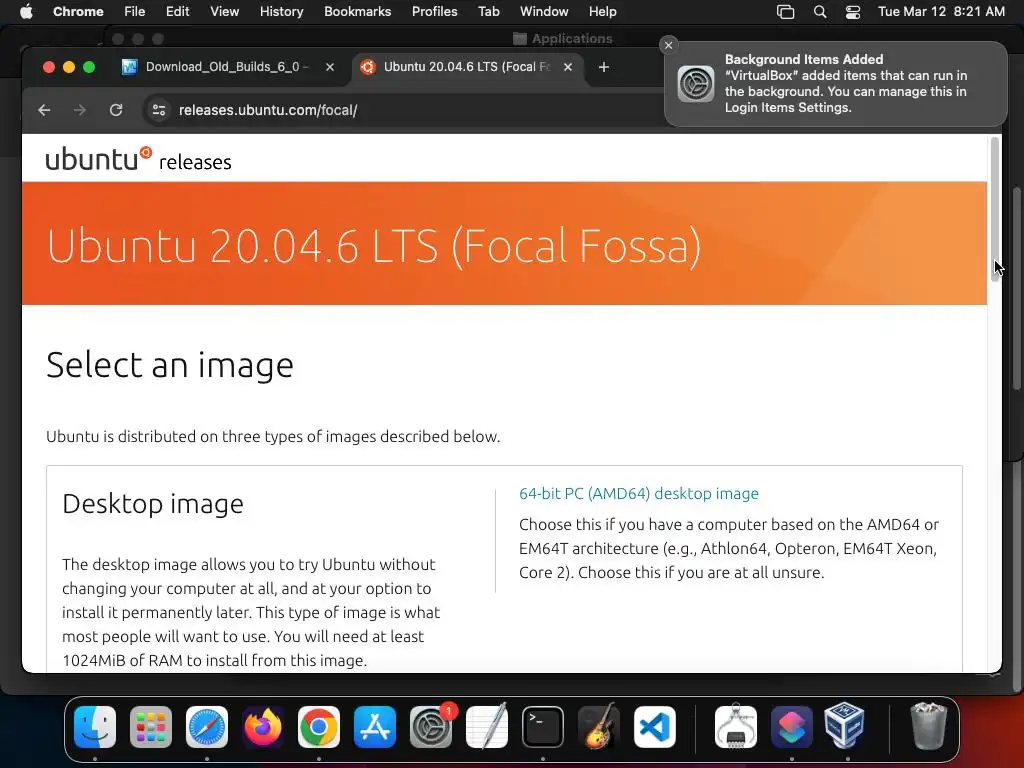
Task: Open the Trash in the Dock
Action: pyautogui.click(x=928, y=726)
